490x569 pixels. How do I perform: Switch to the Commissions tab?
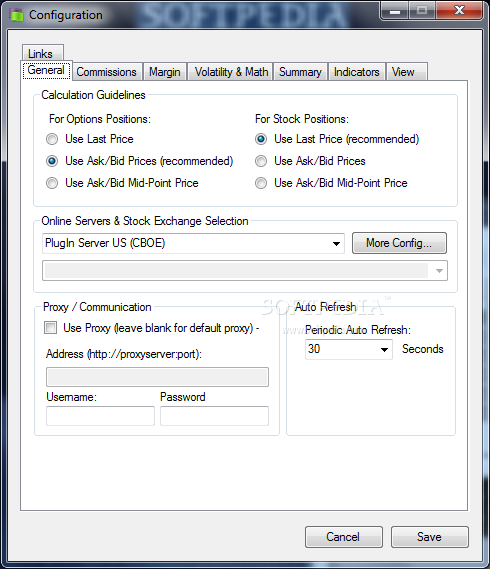[106, 72]
